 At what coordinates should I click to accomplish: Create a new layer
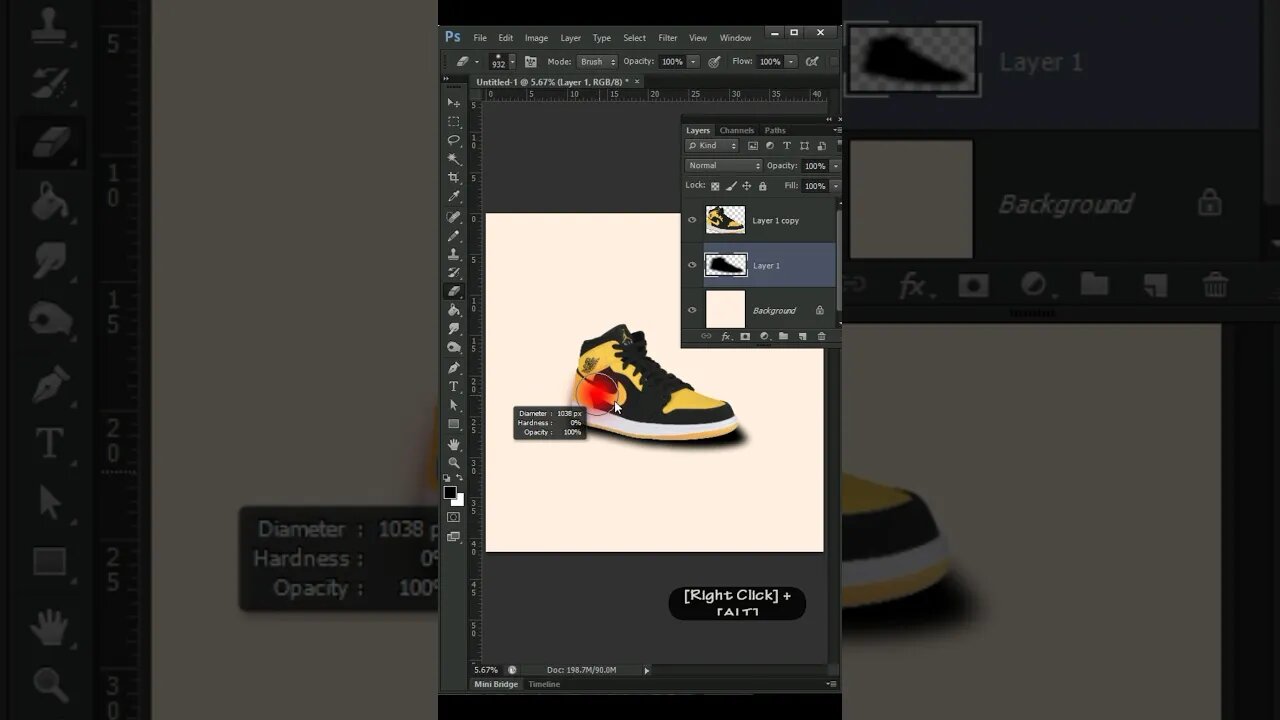tap(802, 336)
